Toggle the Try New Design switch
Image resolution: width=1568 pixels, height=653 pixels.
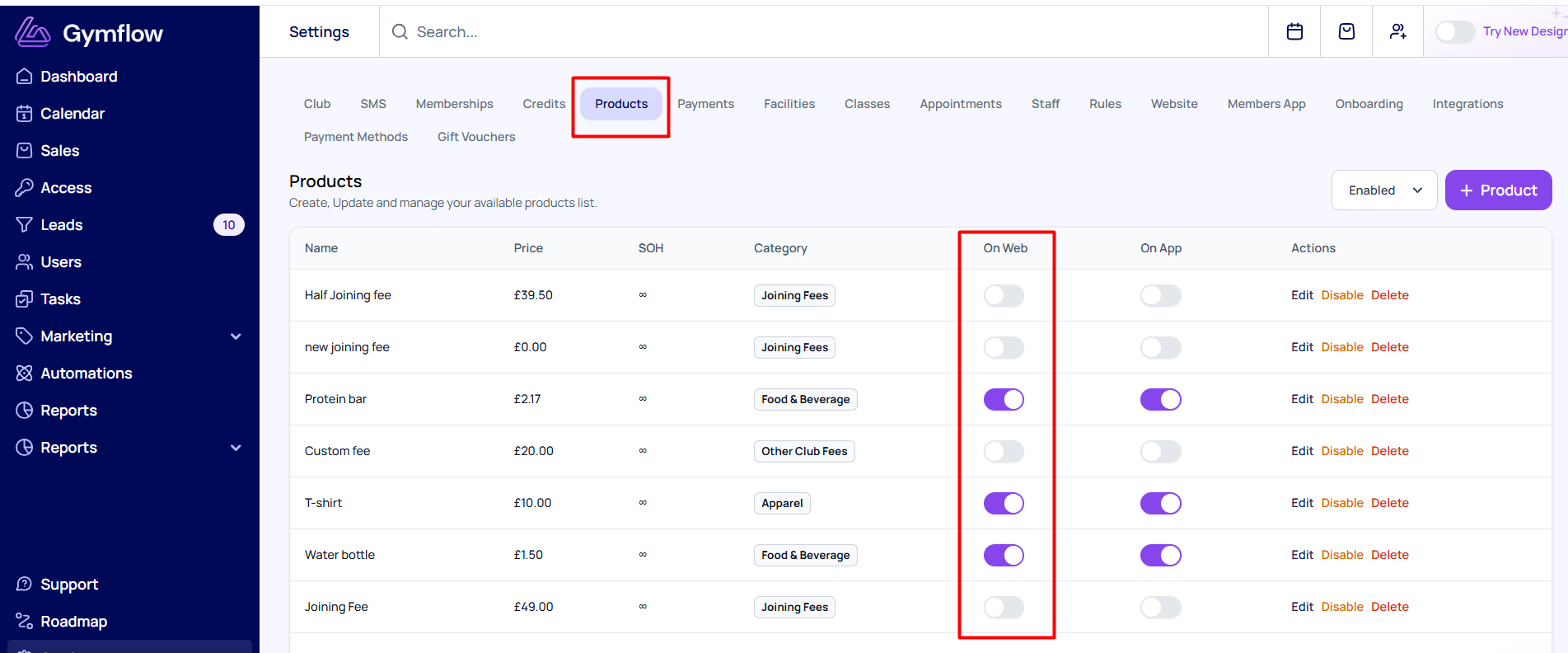(1455, 31)
